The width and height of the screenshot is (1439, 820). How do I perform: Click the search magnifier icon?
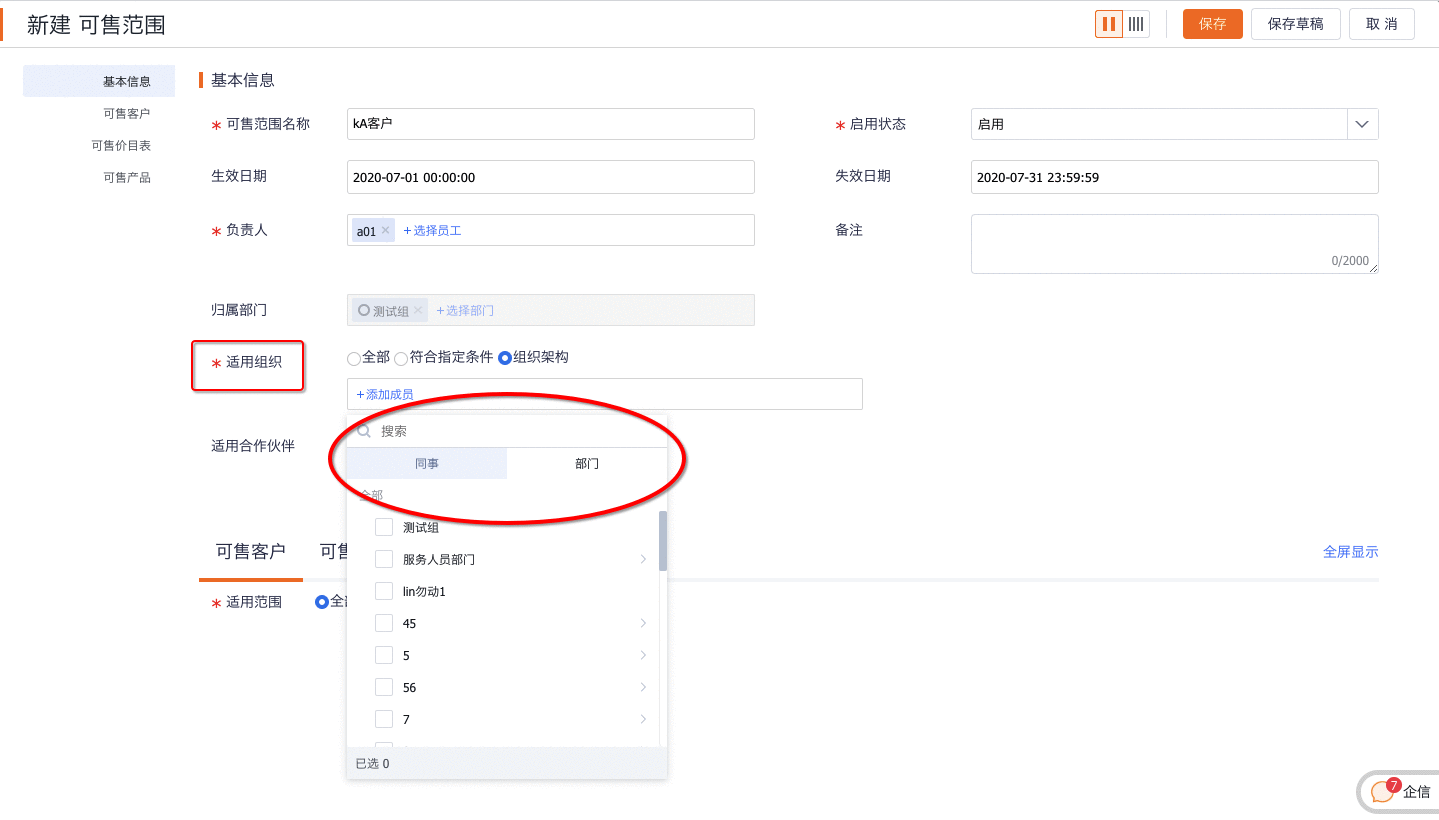coord(364,431)
